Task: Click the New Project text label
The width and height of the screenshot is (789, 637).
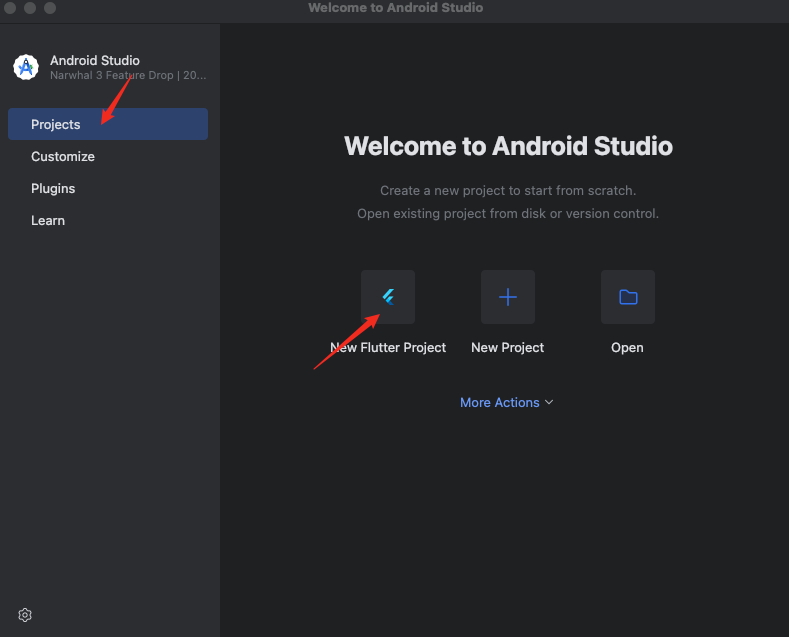Action: 508,348
